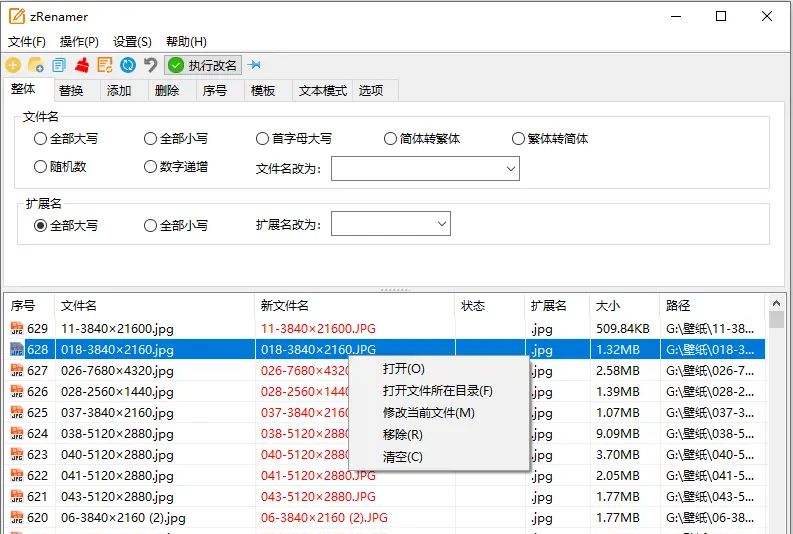Click the JPG file icon of row 624

click(x=17, y=434)
